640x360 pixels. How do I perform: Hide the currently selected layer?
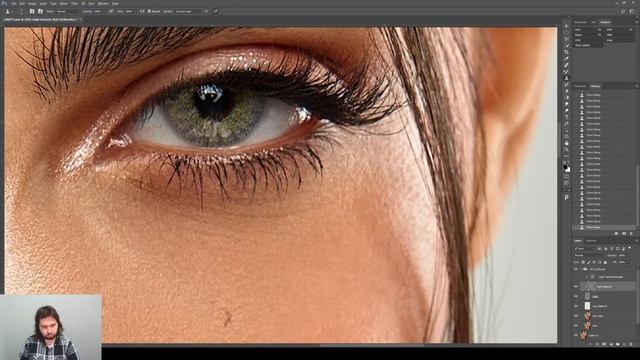[576, 287]
